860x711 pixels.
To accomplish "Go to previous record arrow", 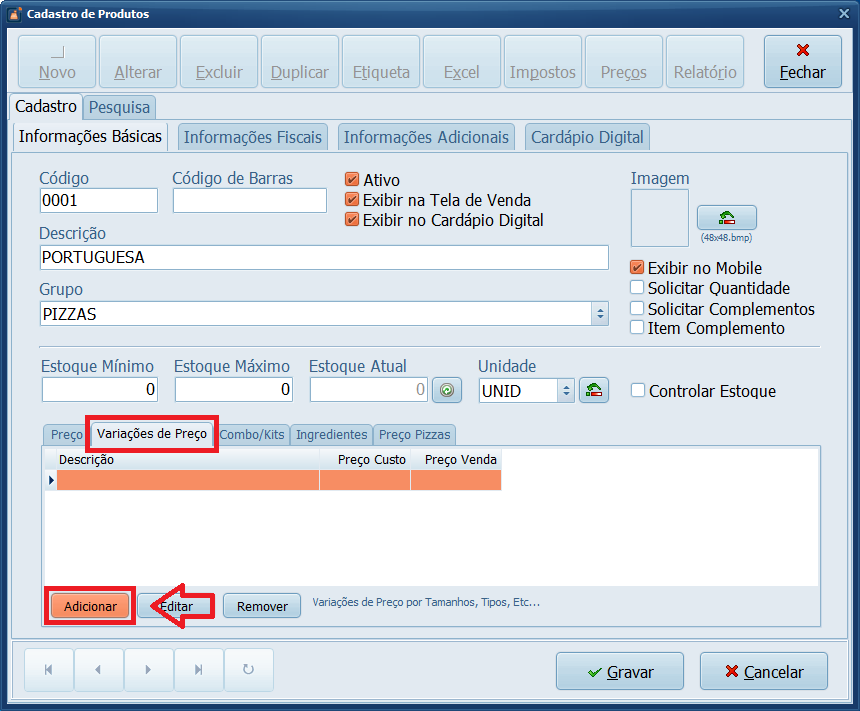I will click(98, 671).
